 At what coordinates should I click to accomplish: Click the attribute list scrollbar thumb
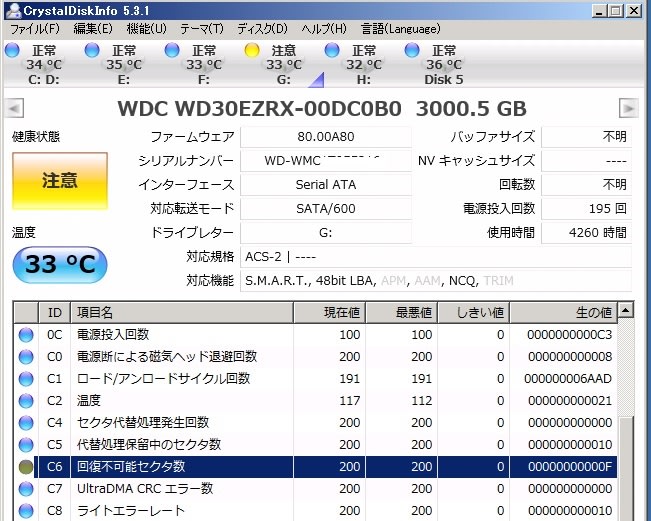point(626,469)
